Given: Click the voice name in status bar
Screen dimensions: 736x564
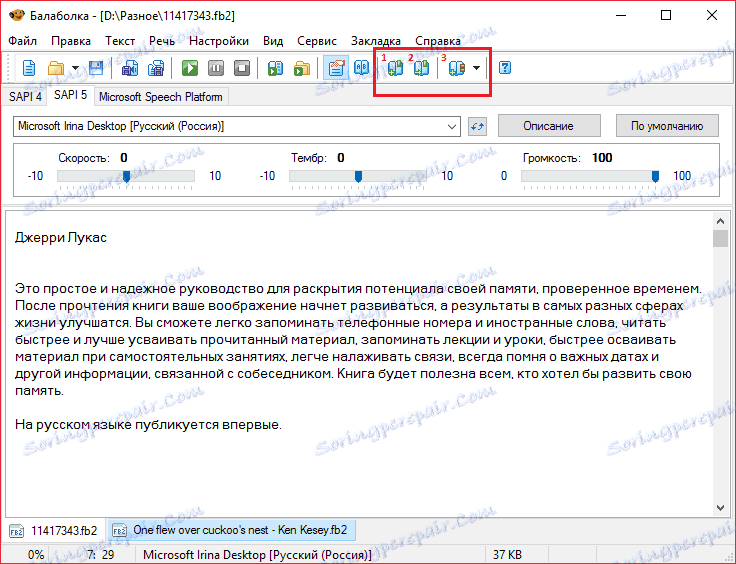Looking at the screenshot, I should tap(257, 555).
